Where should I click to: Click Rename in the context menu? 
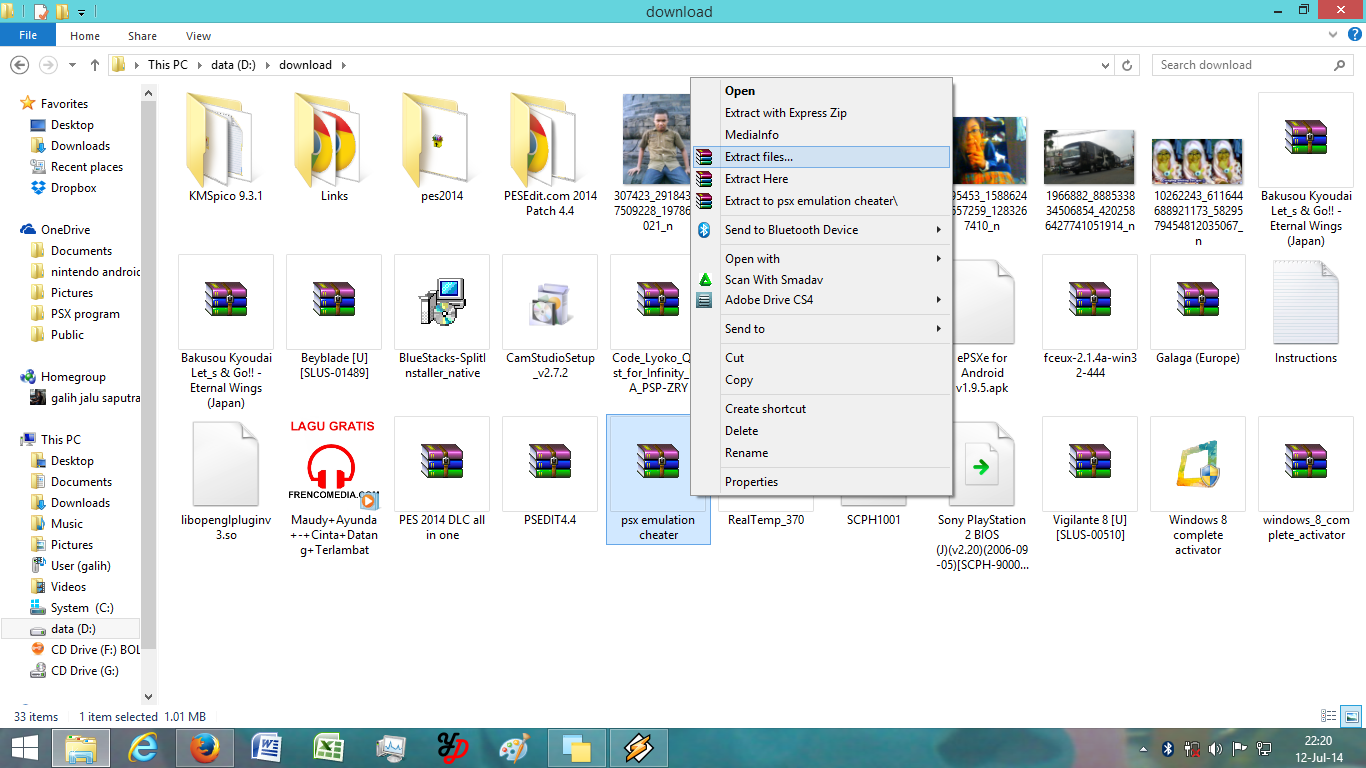[x=821, y=453]
